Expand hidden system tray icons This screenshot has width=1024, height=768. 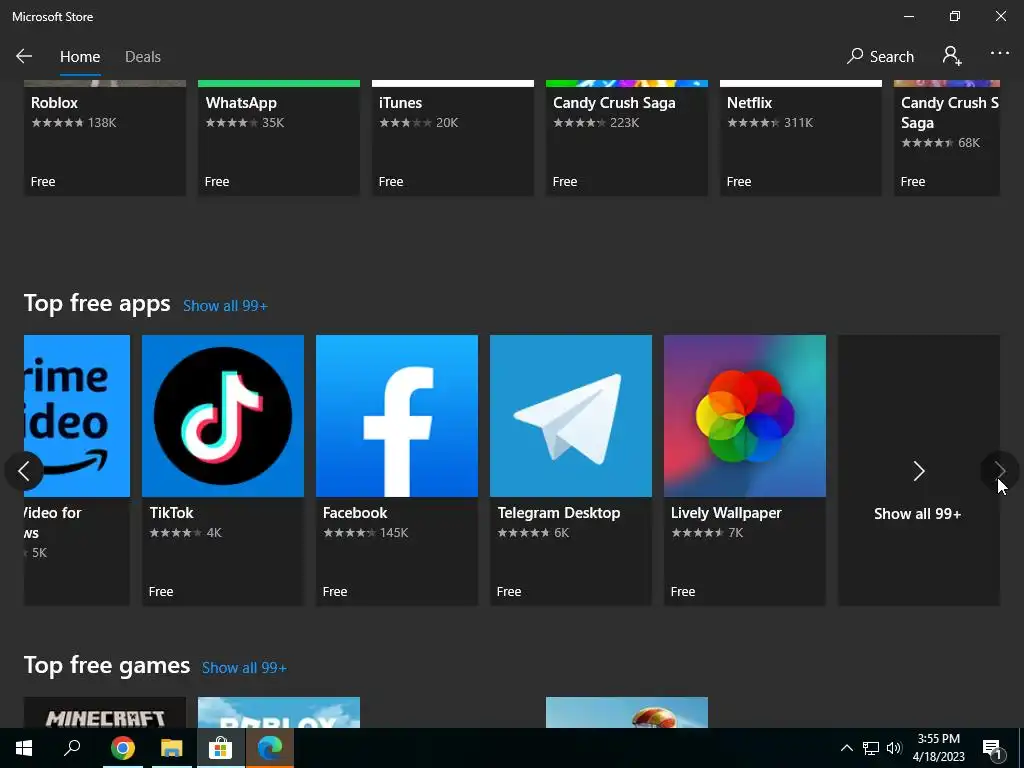(846, 748)
